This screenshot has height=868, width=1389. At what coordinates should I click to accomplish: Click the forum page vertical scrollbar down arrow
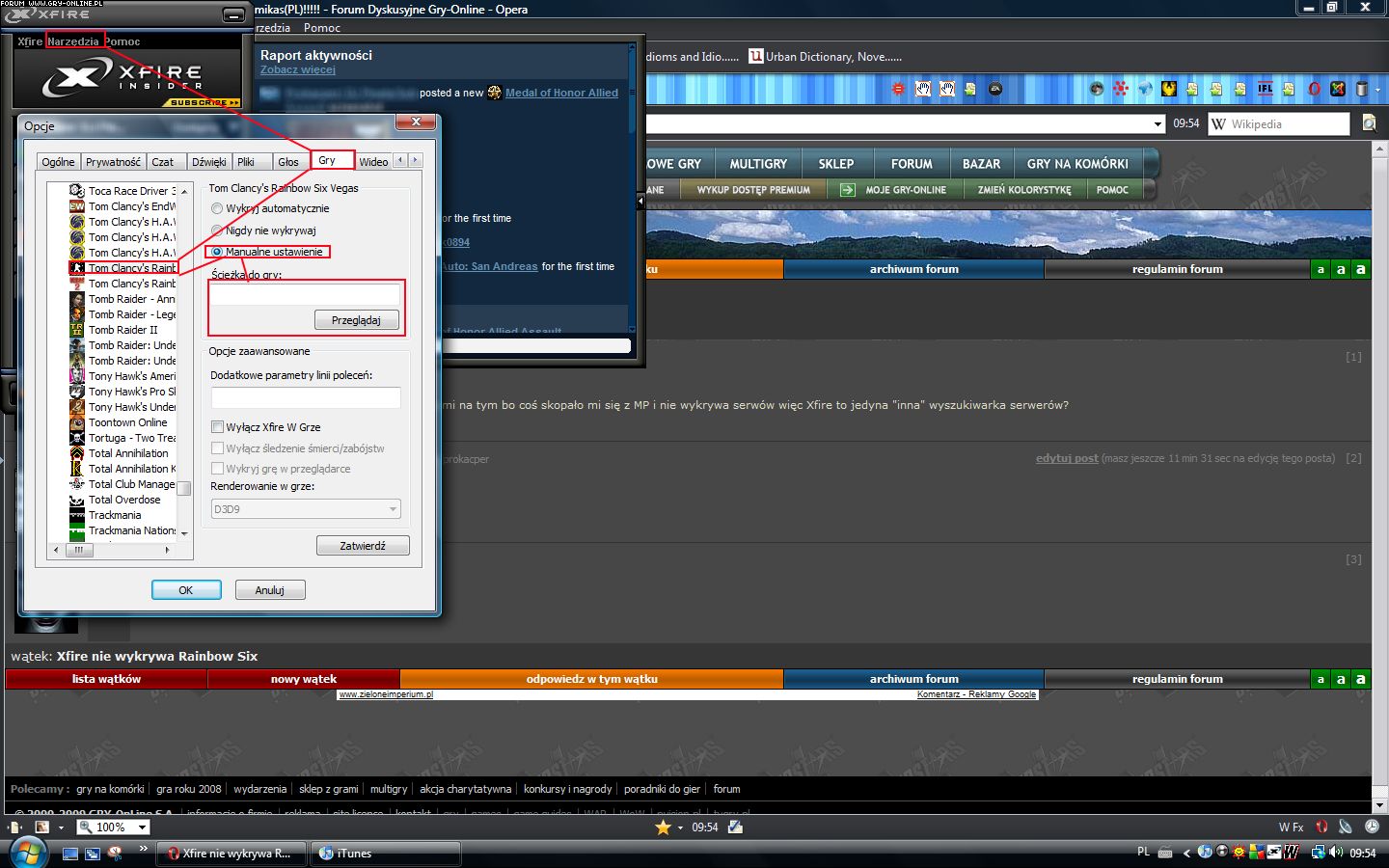[x=1379, y=805]
